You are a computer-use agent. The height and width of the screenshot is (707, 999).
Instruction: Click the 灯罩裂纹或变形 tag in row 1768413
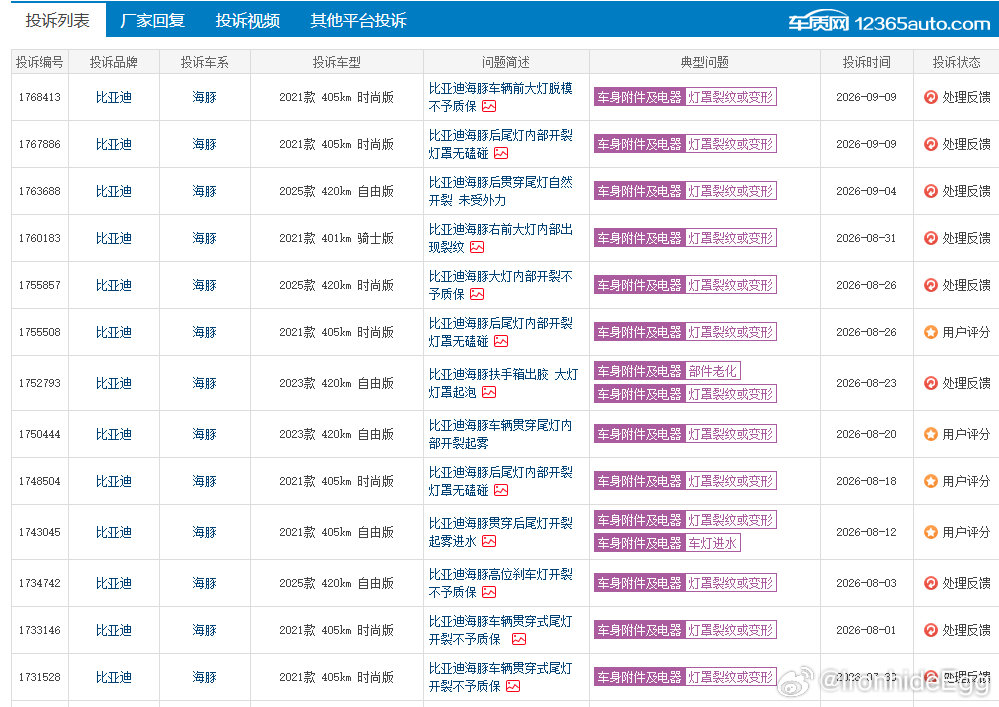(x=731, y=97)
